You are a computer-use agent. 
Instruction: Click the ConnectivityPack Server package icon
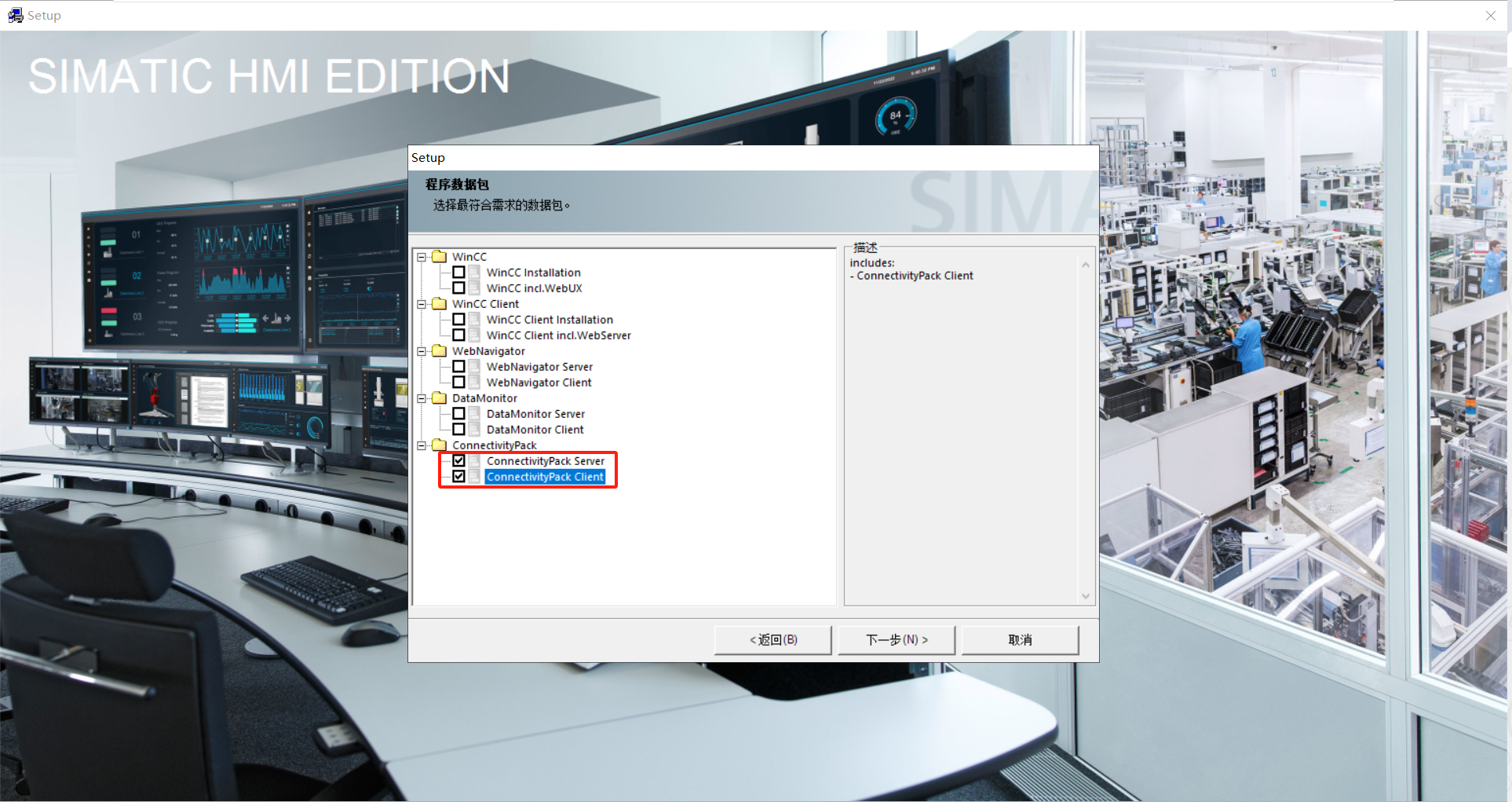tap(475, 461)
